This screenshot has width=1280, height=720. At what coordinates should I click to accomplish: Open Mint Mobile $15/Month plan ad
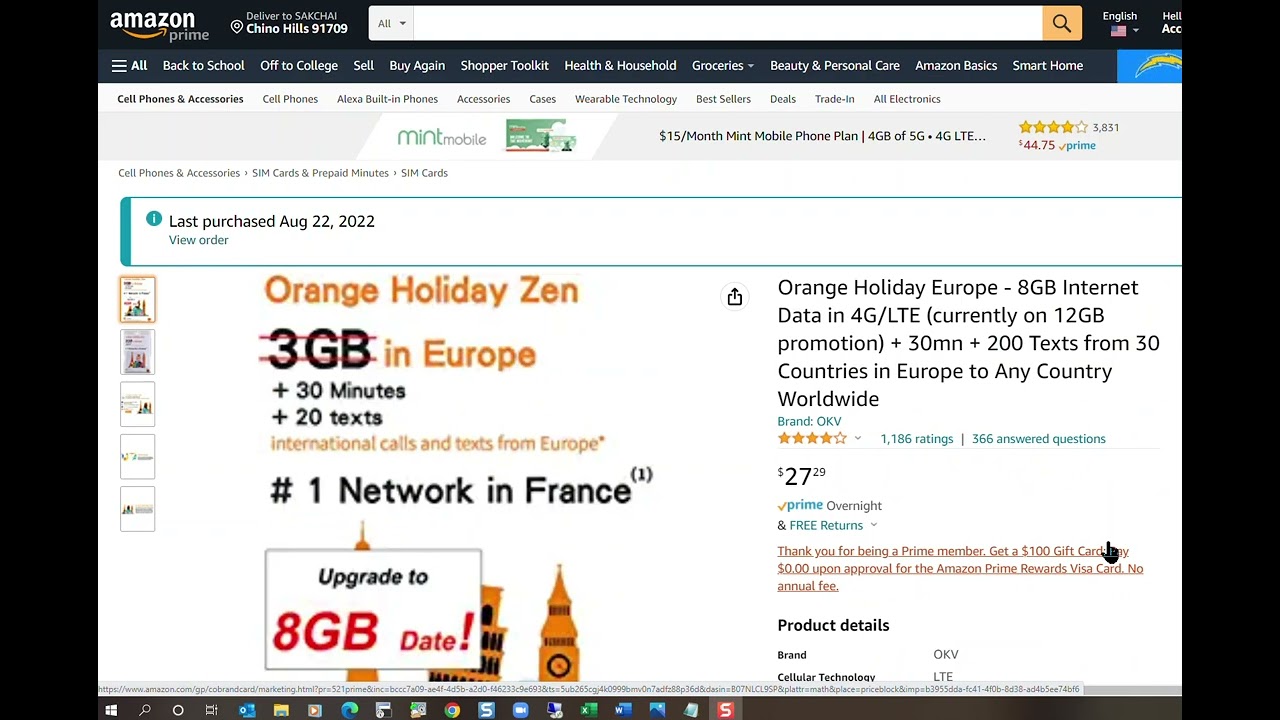[x=822, y=136]
